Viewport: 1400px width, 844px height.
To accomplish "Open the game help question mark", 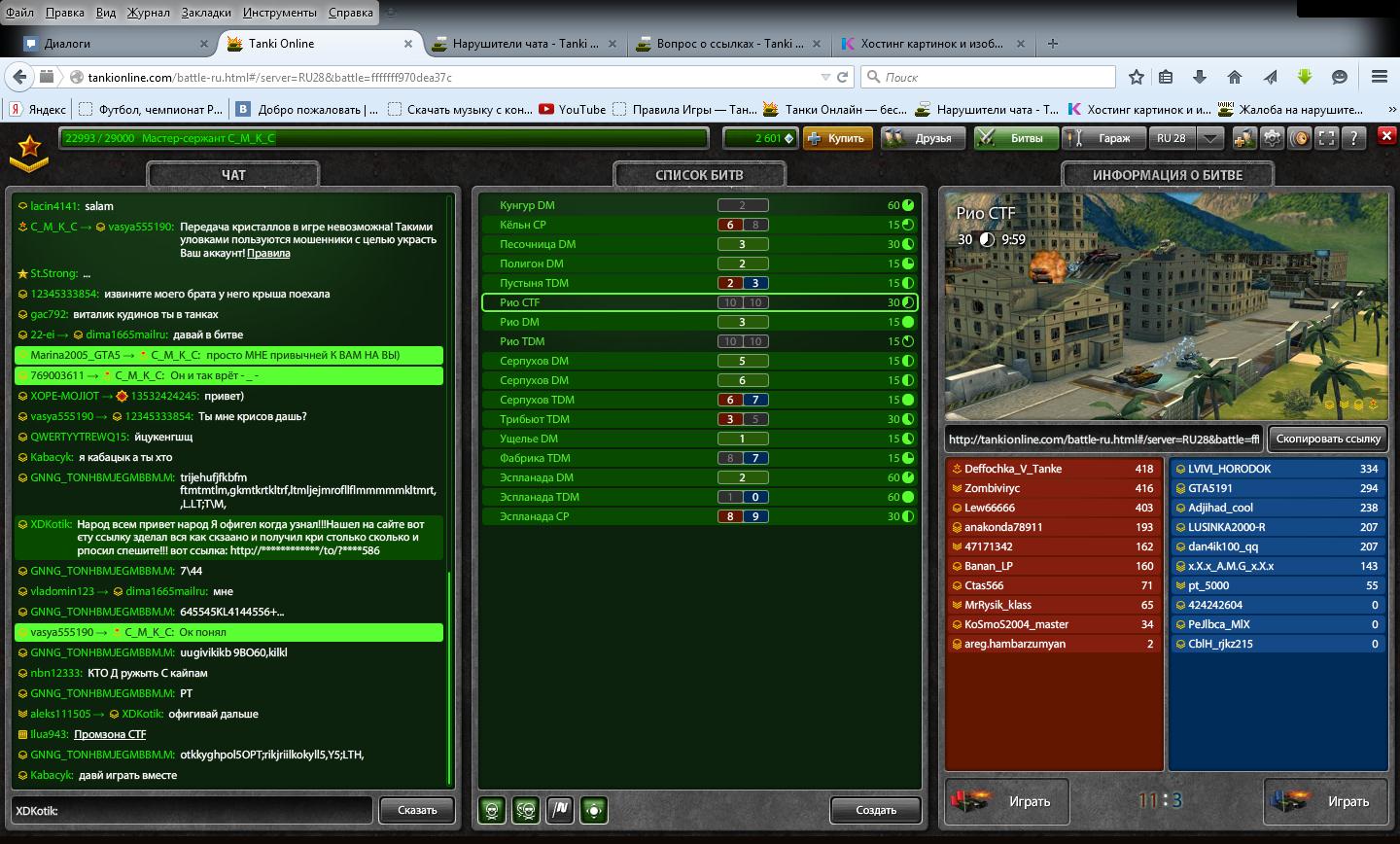I will 1353,138.
